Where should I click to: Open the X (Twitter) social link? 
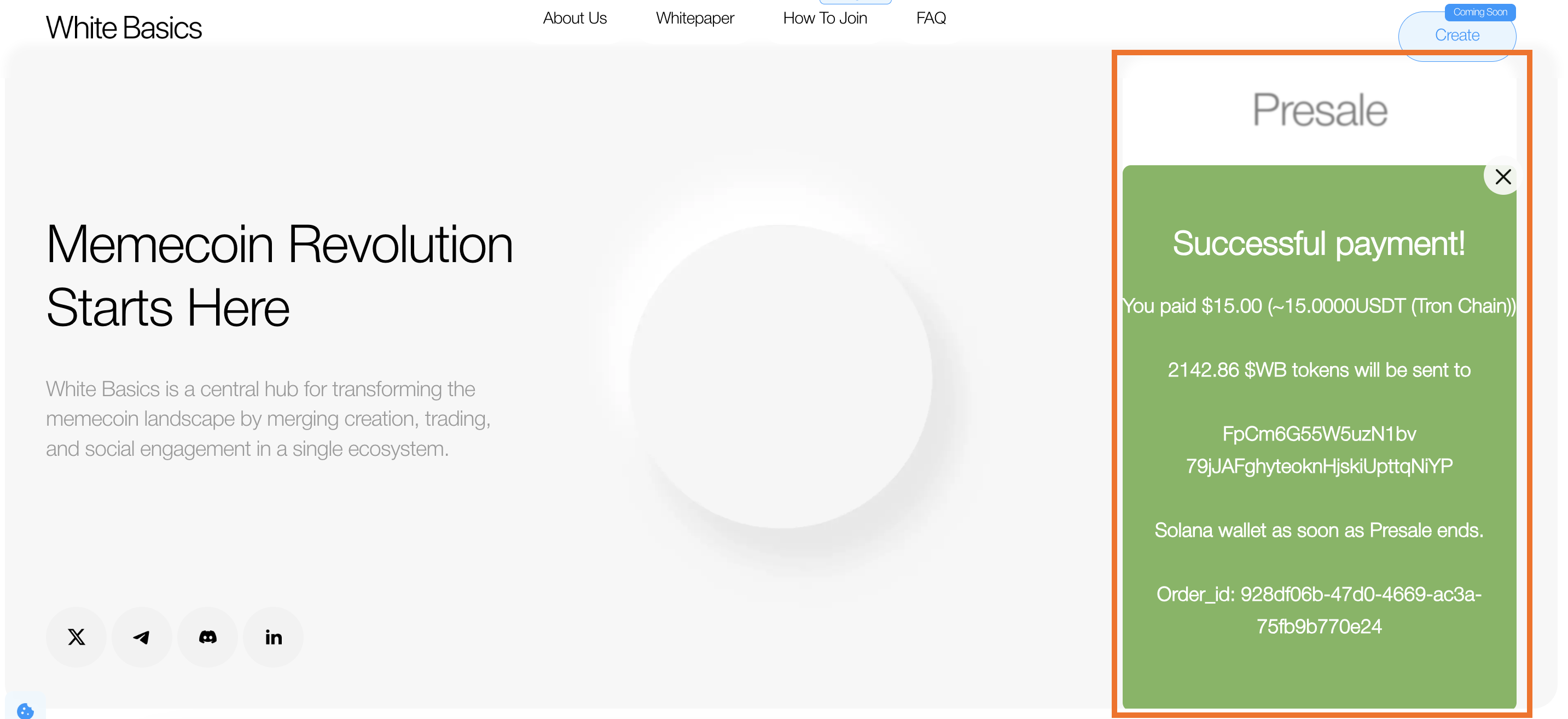point(76,637)
